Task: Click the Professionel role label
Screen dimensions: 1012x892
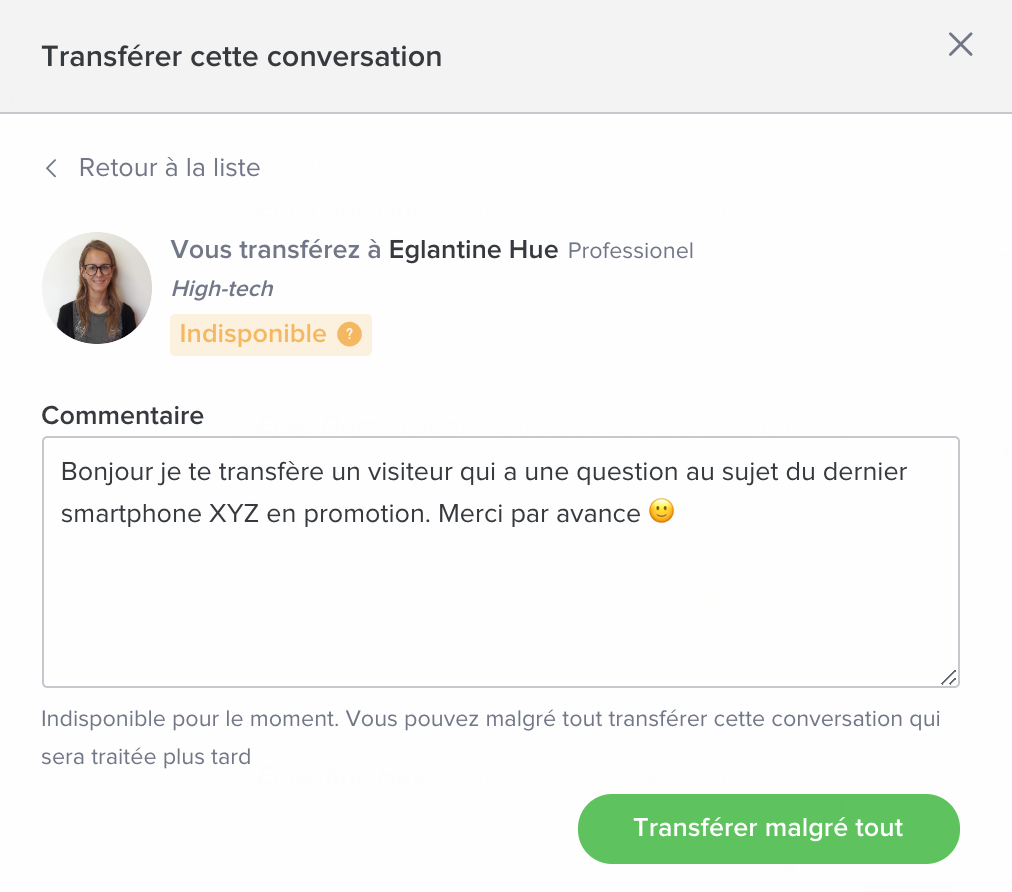Action: coord(631,251)
